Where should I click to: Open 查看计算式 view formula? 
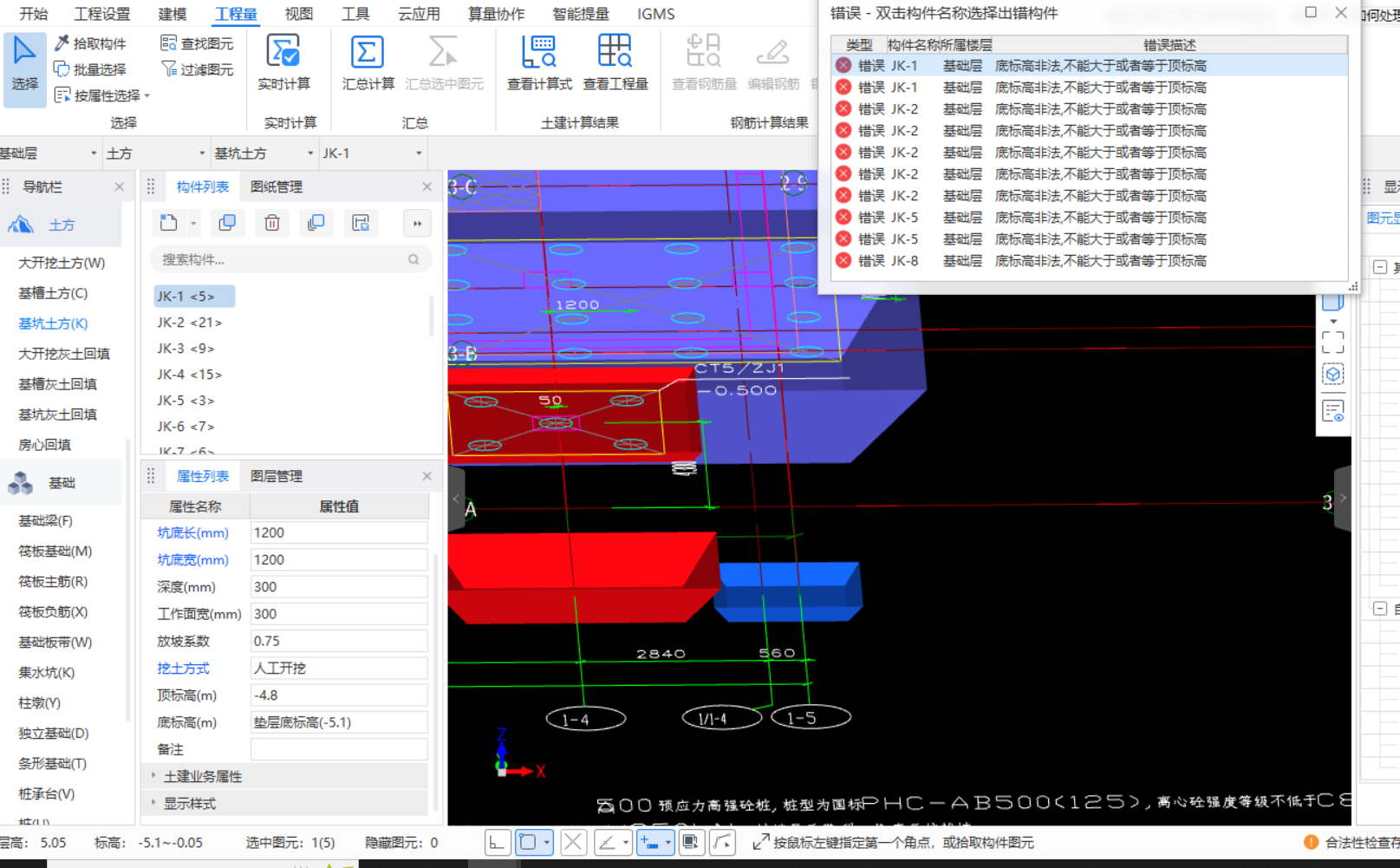pos(539,62)
